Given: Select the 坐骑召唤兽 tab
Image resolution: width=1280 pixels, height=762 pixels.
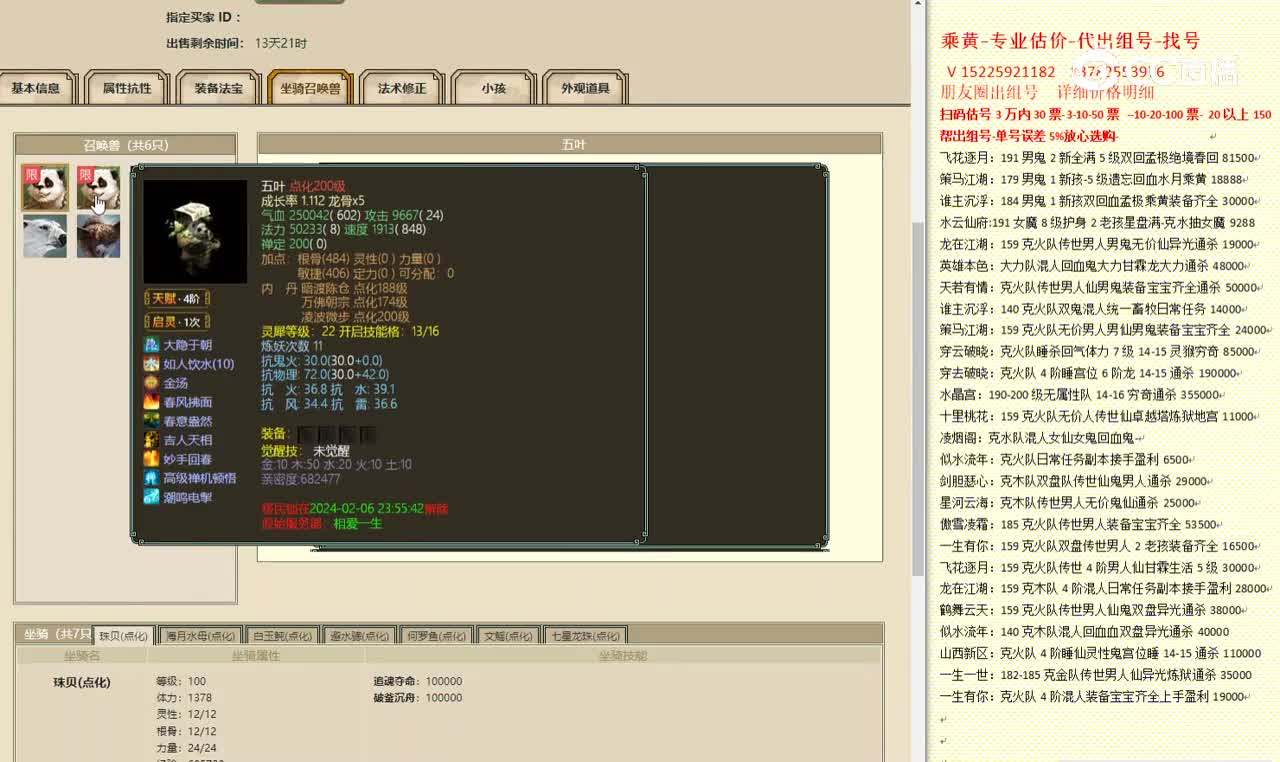Looking at the screenshot, I should pyautogui.click(x=310, y=88).
